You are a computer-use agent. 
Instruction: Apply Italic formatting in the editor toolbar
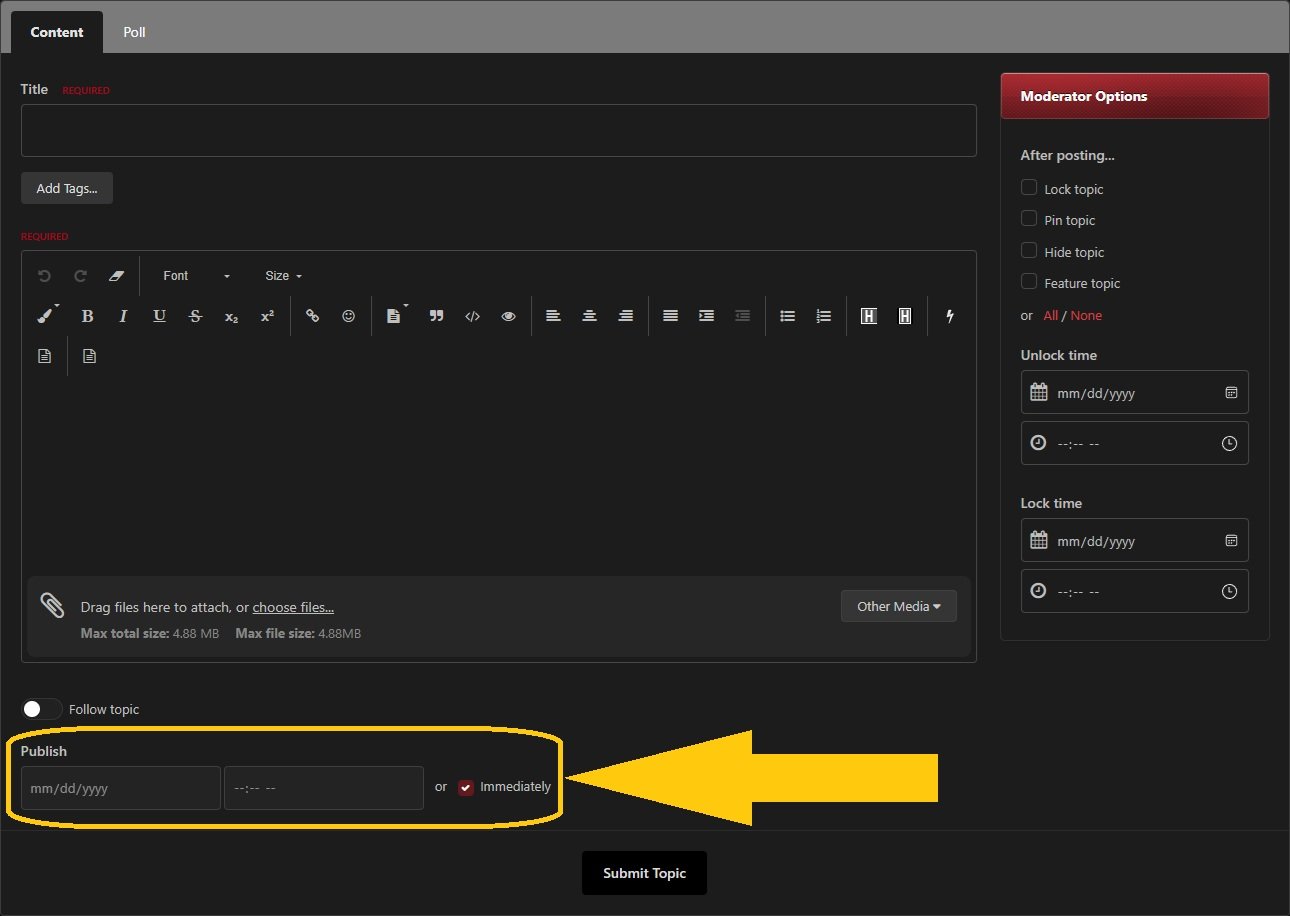tap(123, 316)
